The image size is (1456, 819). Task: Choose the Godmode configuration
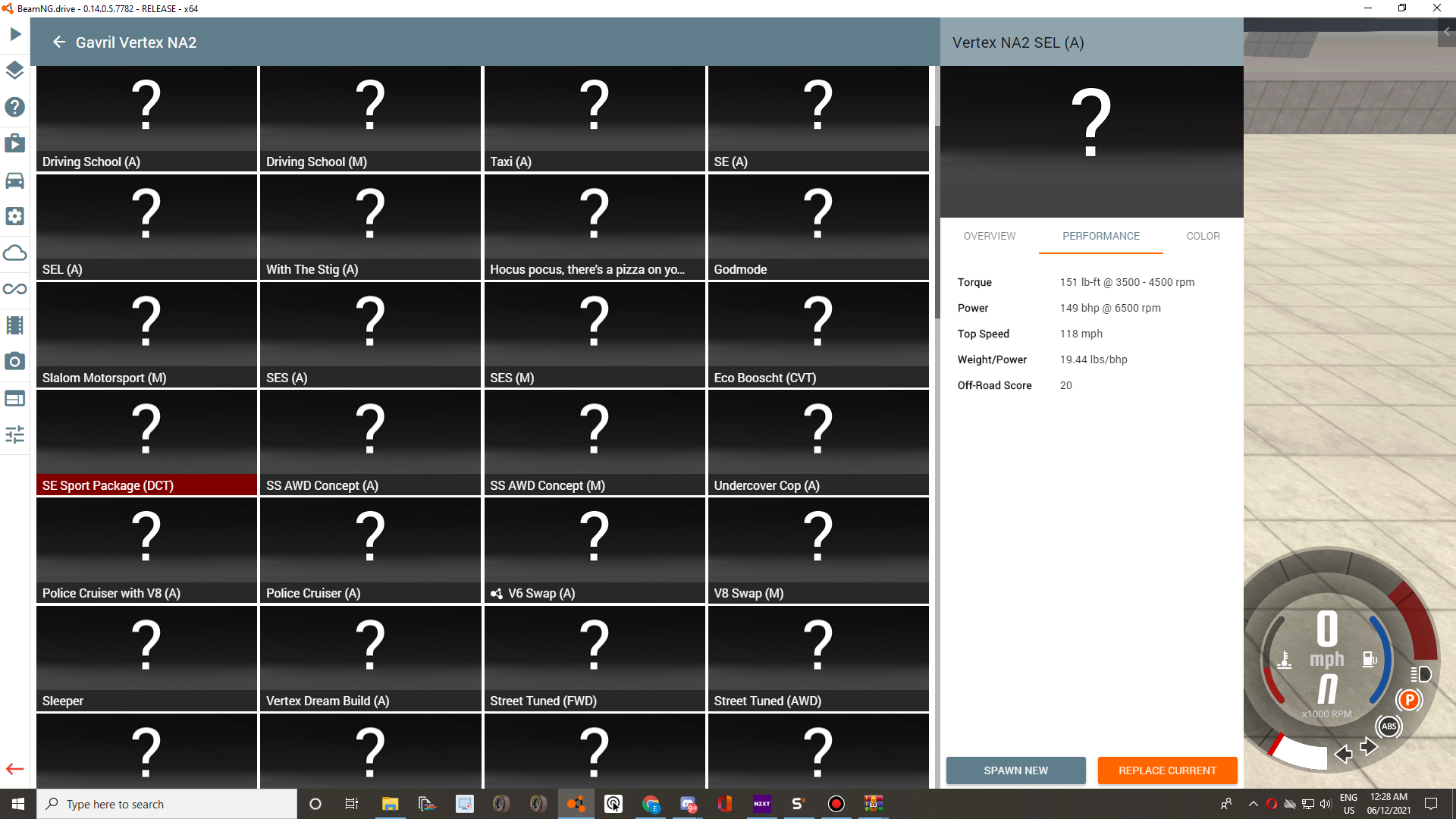pos(818,227)
